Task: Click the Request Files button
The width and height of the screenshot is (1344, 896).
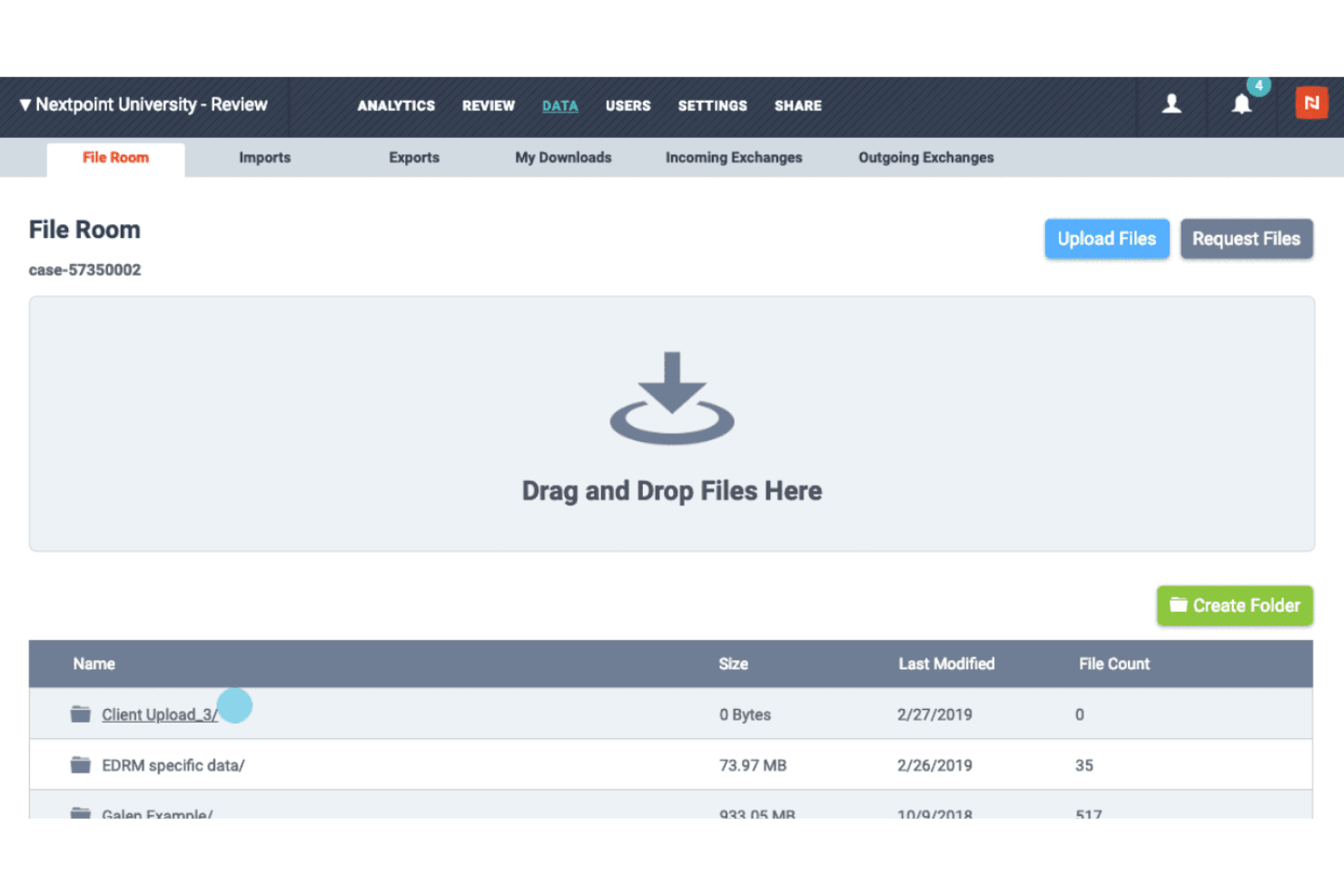Action: [x=1247, y=239]
